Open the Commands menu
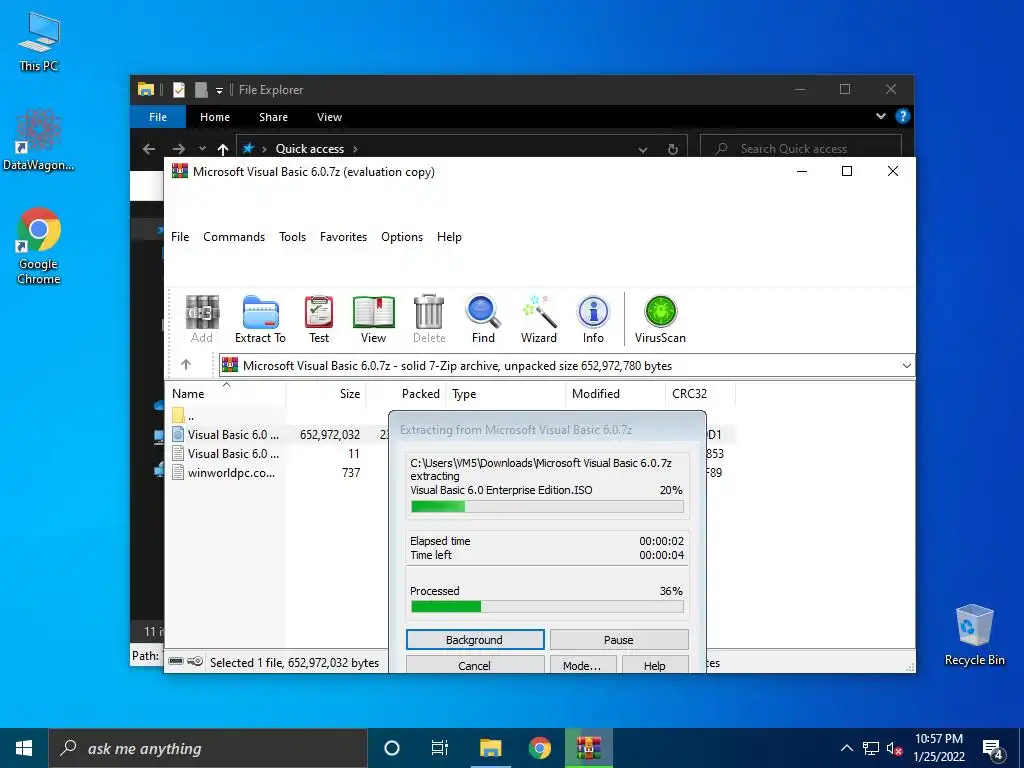Viewport: 1024px width, 768px height. click(234, 237)
